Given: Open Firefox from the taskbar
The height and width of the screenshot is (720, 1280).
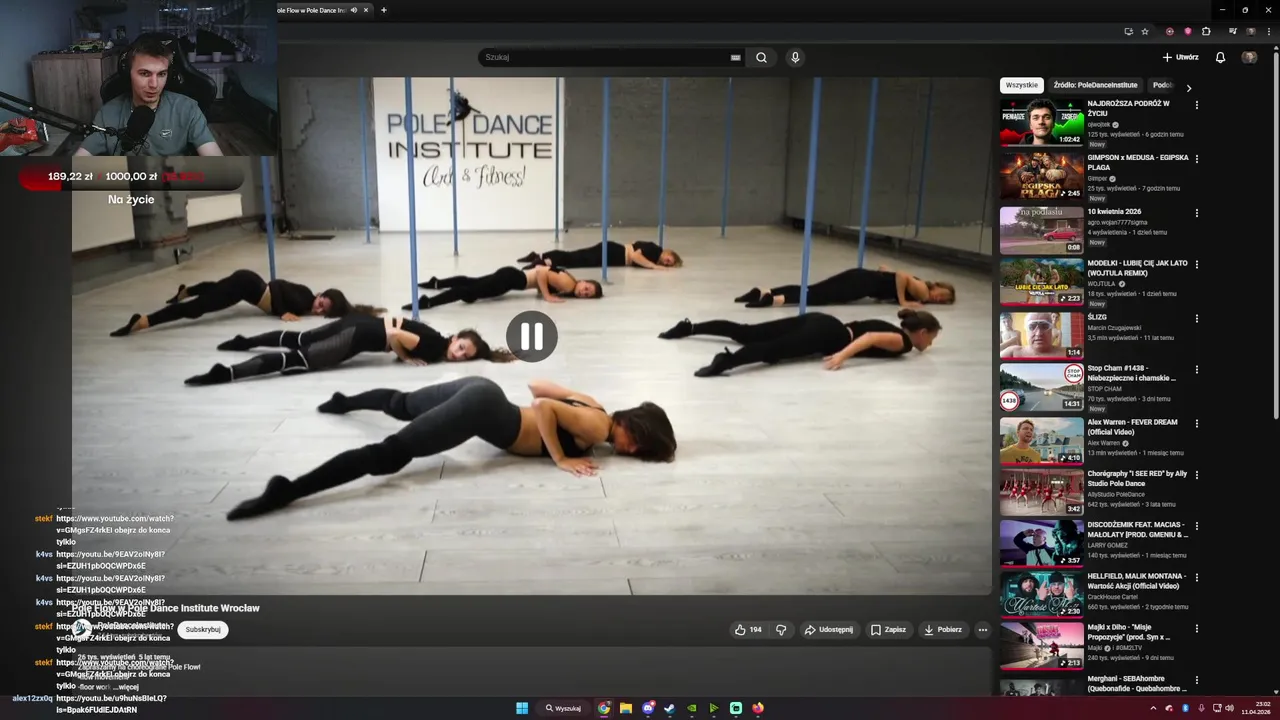Looking at the screenshot, I should pyautogui.click(x=758, y=708).
